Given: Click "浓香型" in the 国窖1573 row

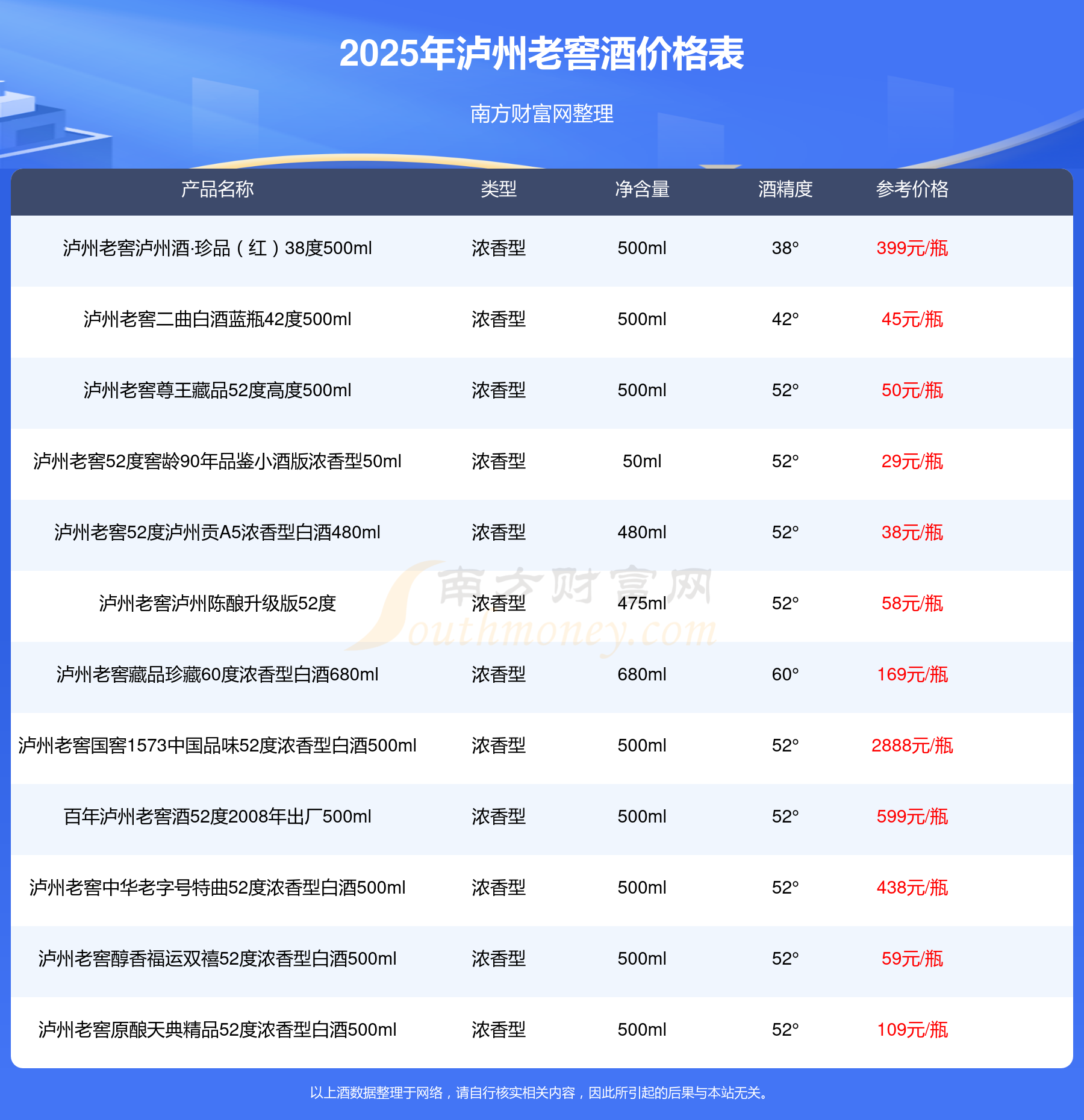Looking at the screenshot, I should [499, 745].
